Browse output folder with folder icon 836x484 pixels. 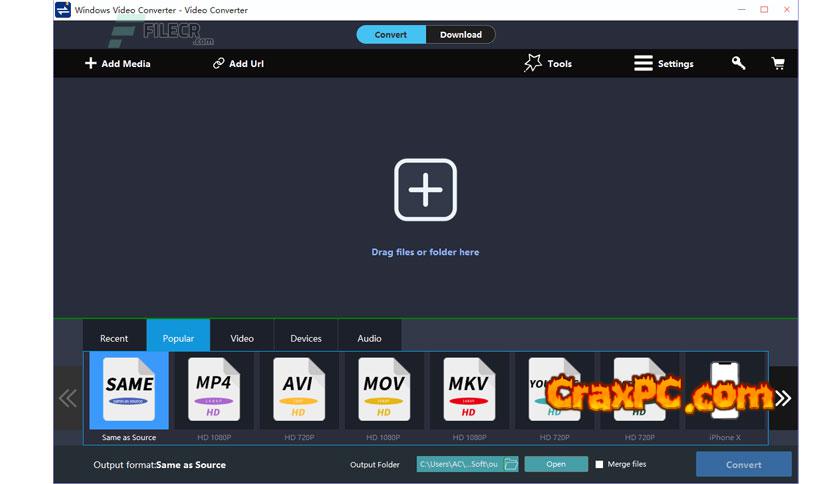[511, 464]
